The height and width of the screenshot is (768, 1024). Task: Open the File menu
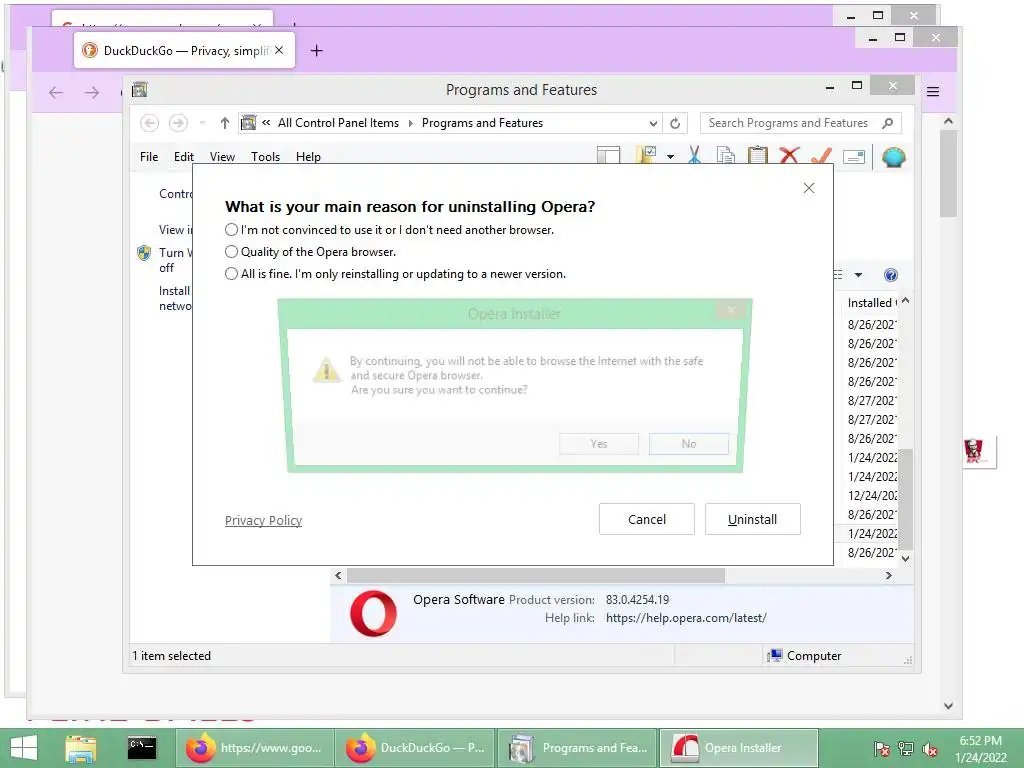[149, 157]
